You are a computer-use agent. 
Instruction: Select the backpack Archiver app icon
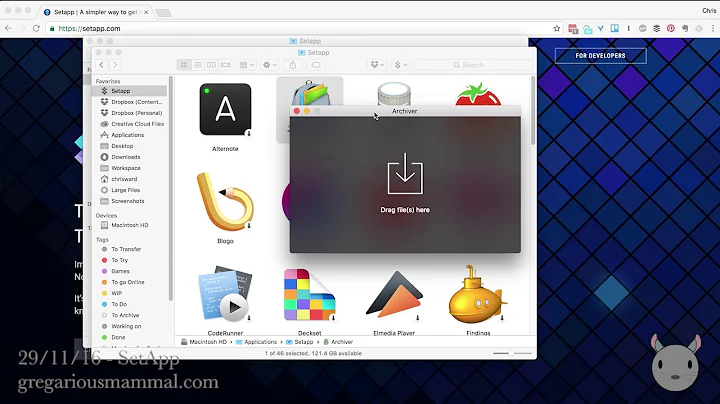310,93
